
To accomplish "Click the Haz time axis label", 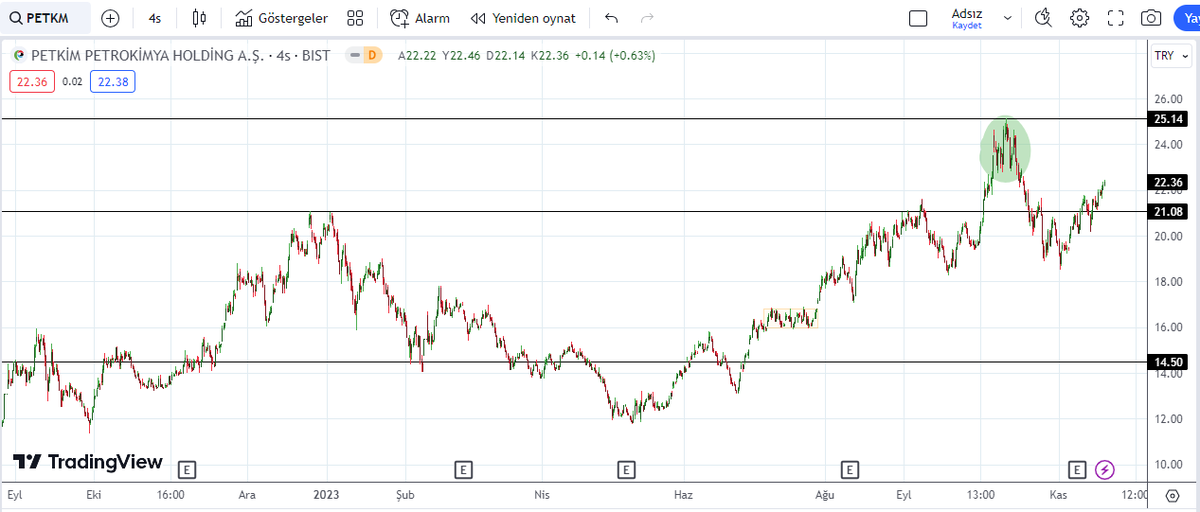I will (684, 495).
